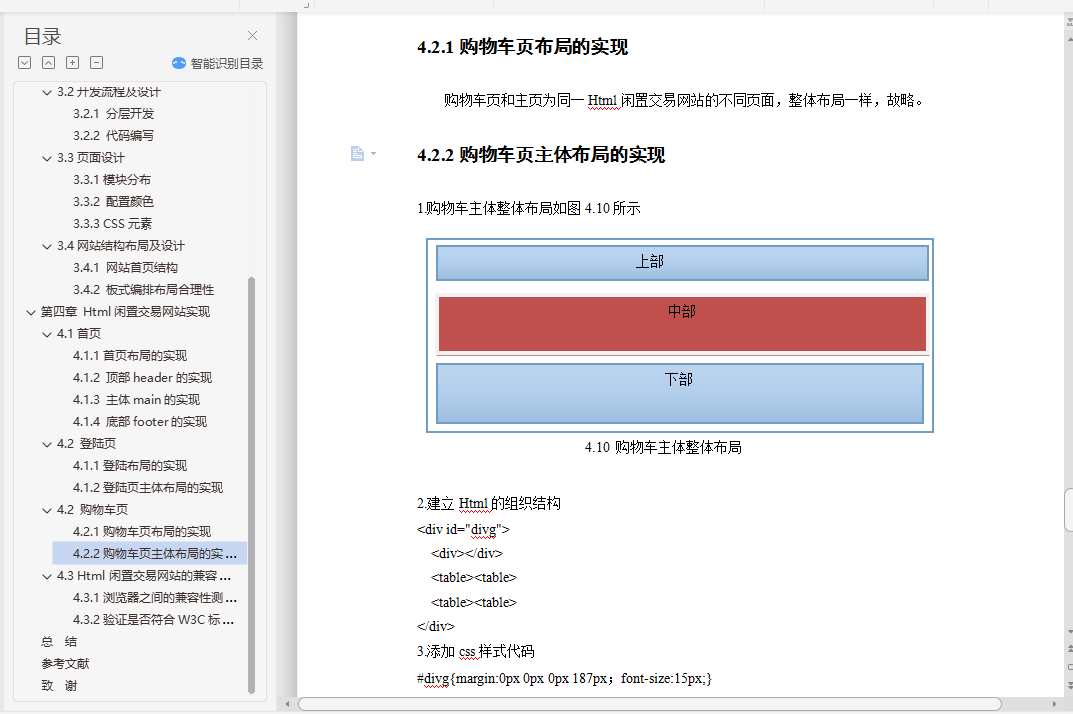Click the document horizontal scrollbar thumb
The height and width of the screenshot is (714, 1073).
pos(649,704)
